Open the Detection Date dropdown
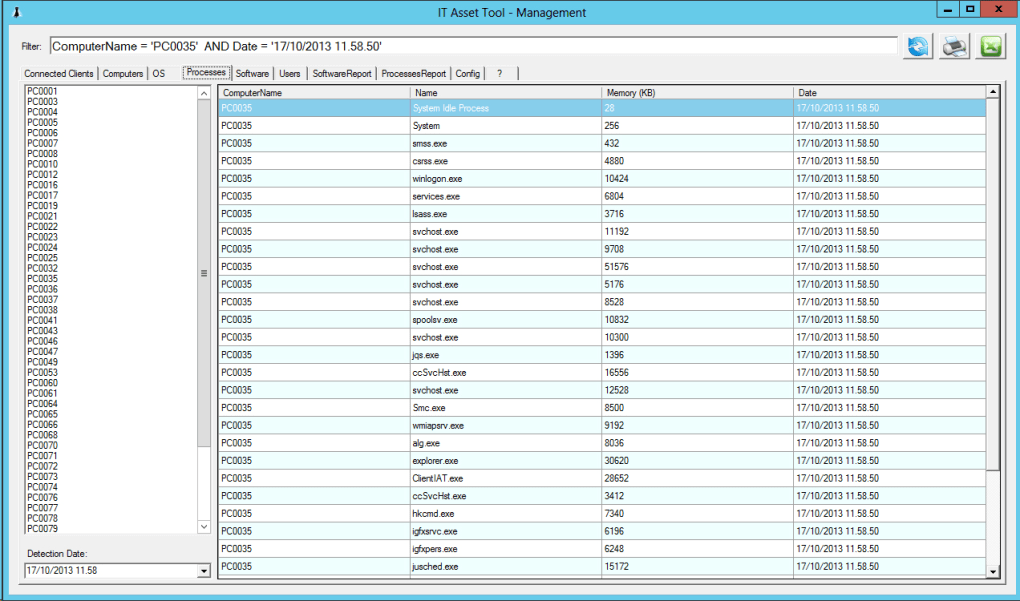The height and width of the screenshot is (601, 1020). (204, 571)
